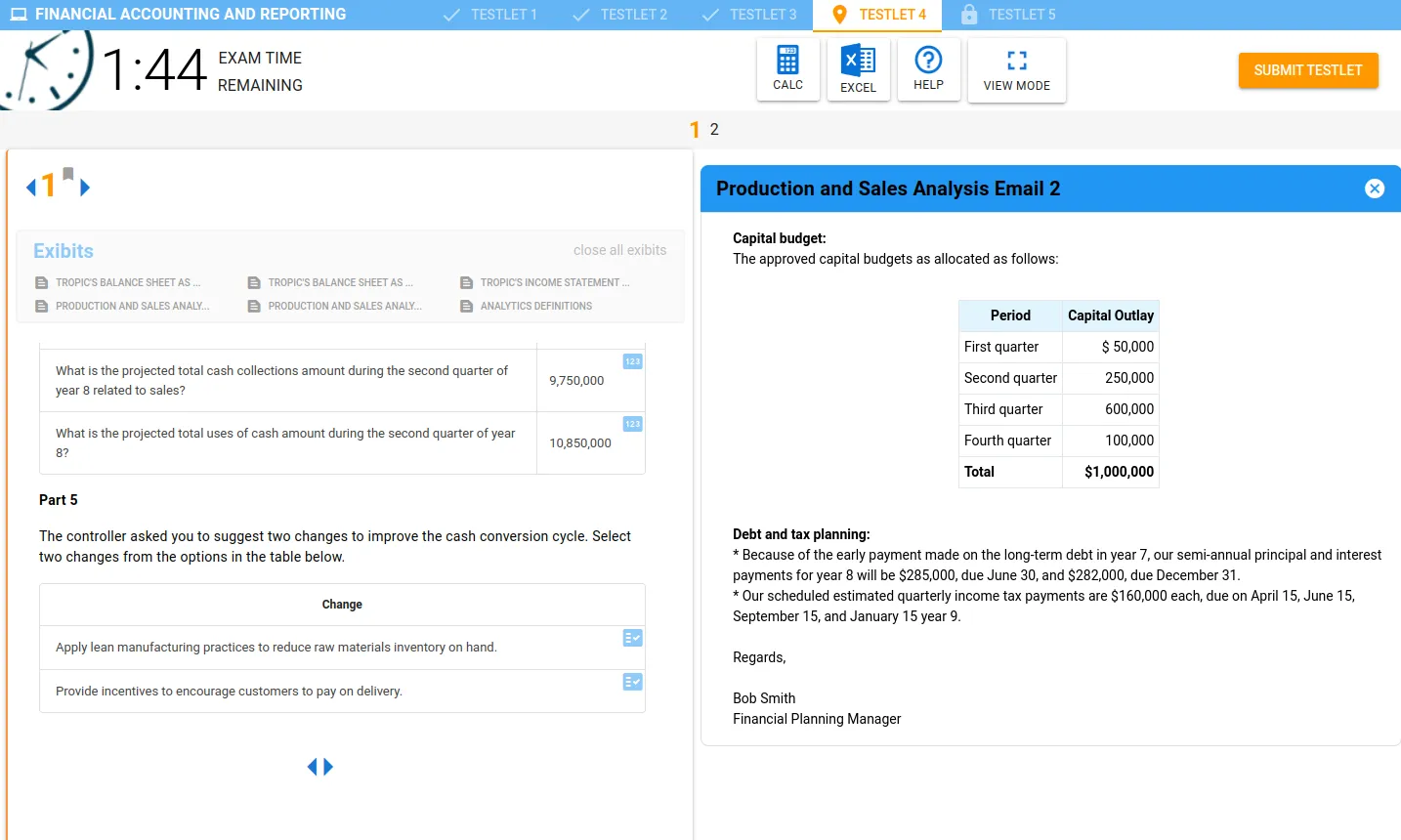
Task: Click the left arrow beside the bookmark flag
Action: 31,187
